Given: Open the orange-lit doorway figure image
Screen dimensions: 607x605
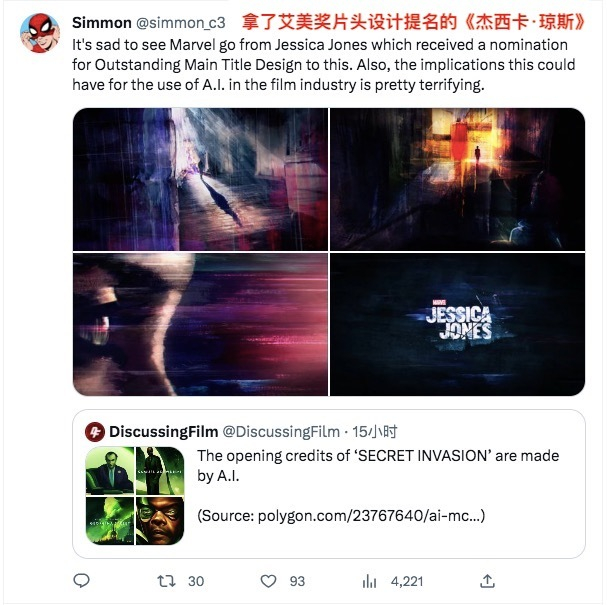Looking at the screenshot, I should pos(458,179).
